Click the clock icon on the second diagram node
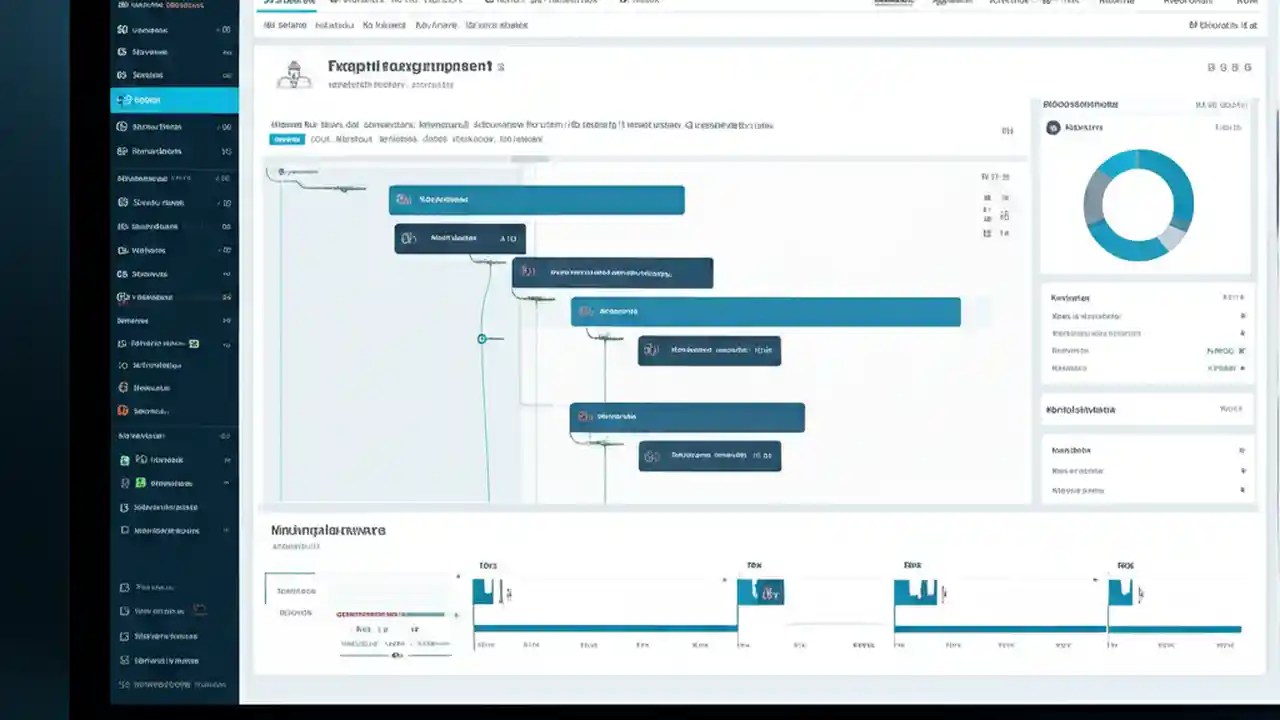1280x720 pixels. tap(407, 238)
